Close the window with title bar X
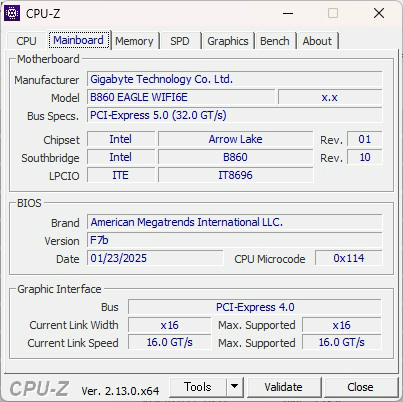The width and height of the screenshot is (403, 402). click(x=379, y=13)
